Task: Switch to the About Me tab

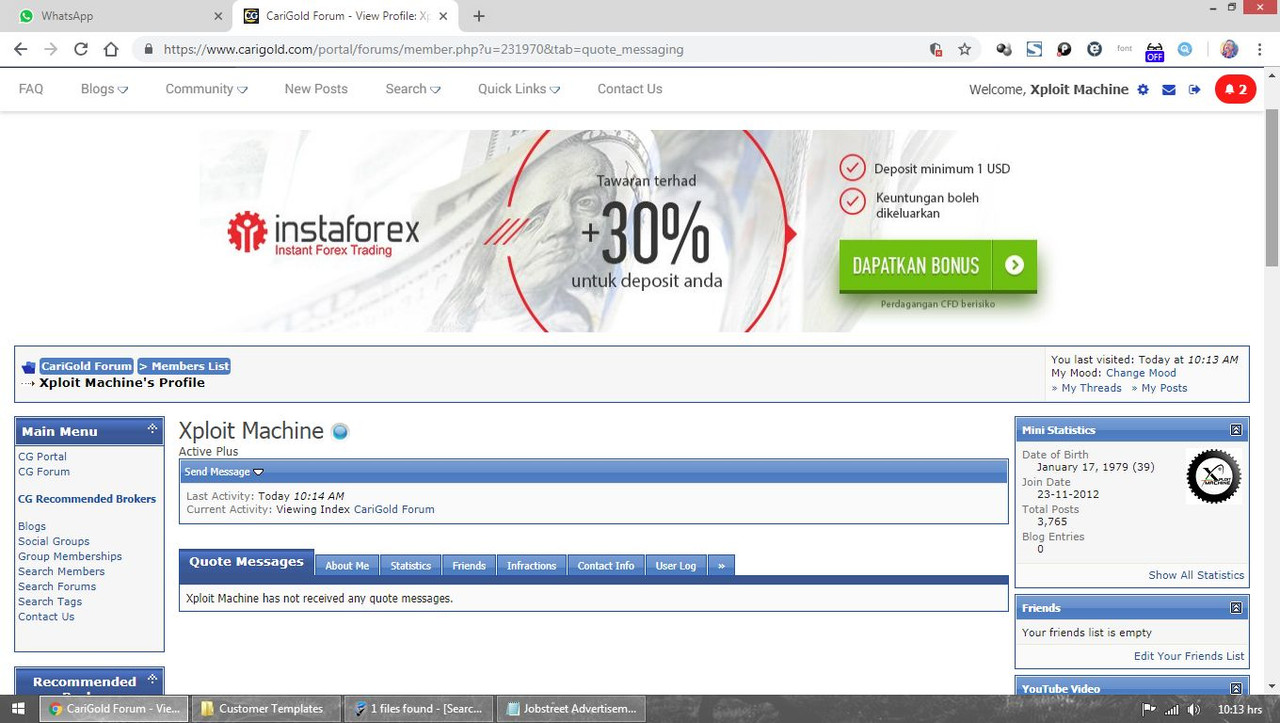Action: pos(347,565)
